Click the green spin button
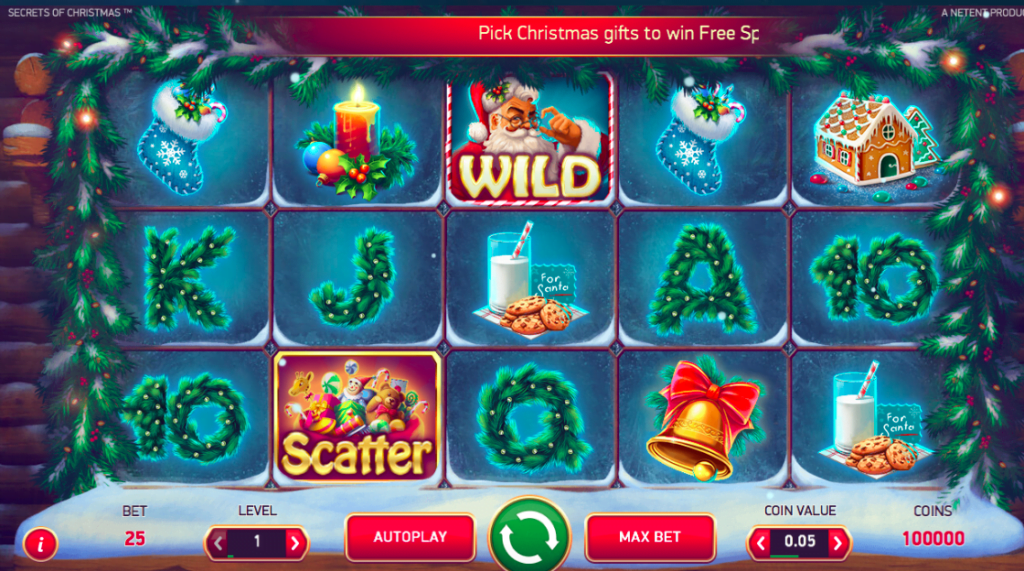 click(529, 536)
